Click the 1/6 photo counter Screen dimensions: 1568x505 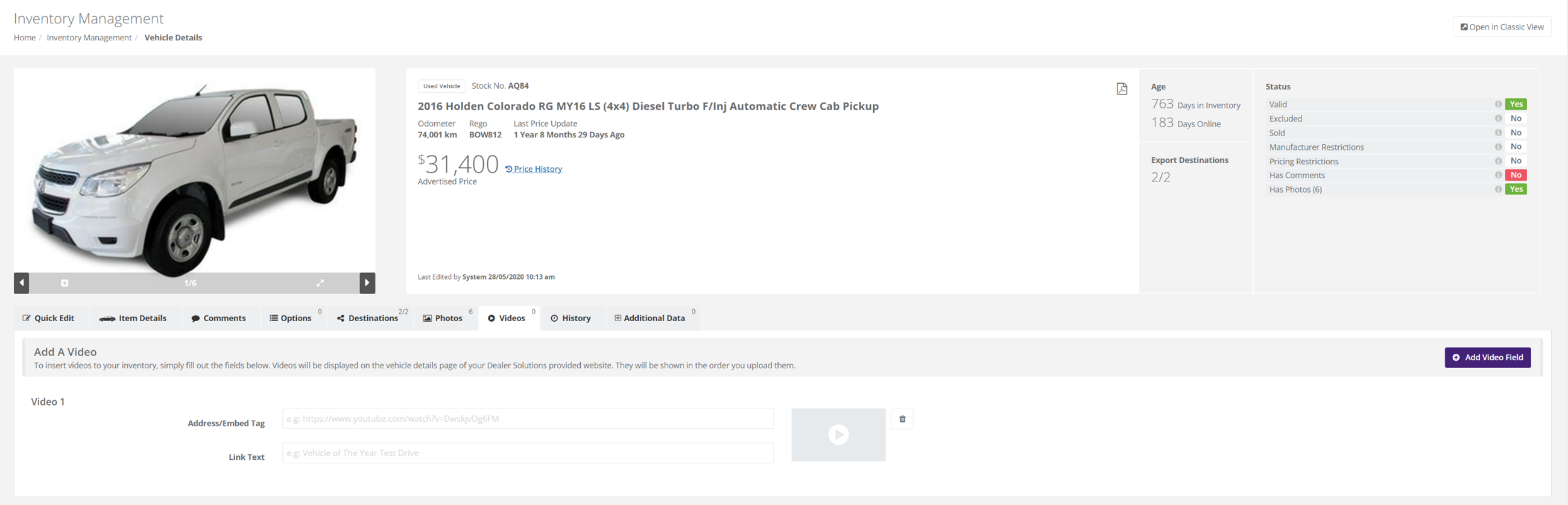(x=191, y=283)
